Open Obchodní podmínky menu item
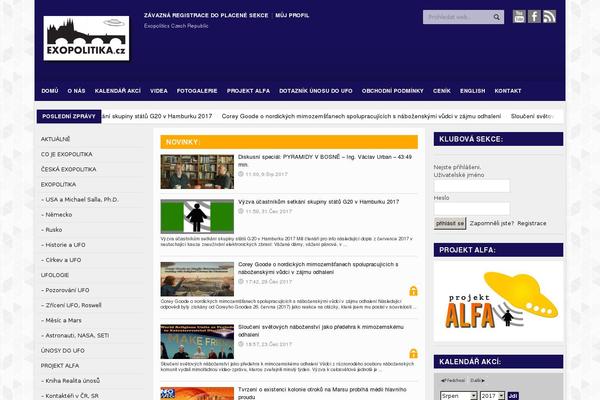600x400 pixels. click(393, 91)
